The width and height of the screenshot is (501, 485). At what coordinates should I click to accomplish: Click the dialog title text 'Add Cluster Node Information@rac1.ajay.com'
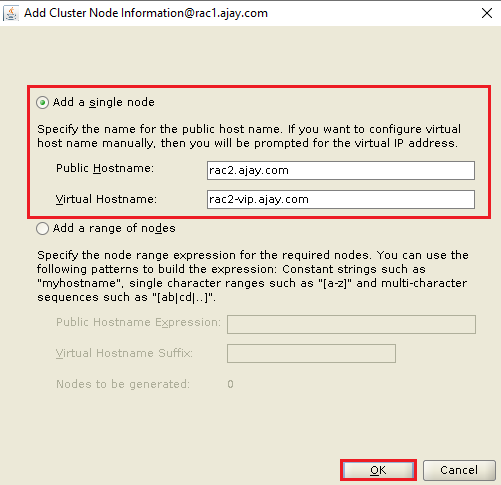point(146,13)
